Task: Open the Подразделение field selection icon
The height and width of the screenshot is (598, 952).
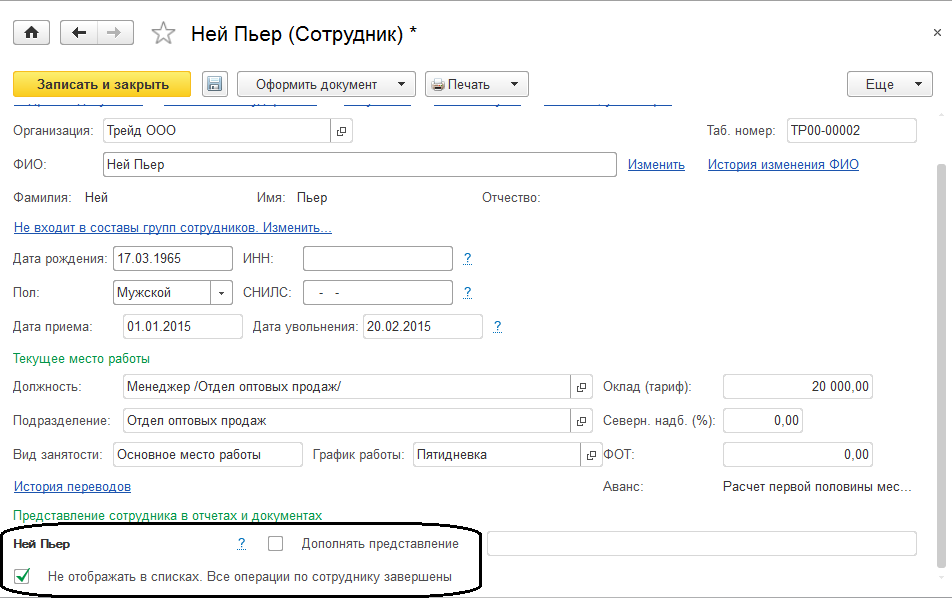Action: pos(581,421)
